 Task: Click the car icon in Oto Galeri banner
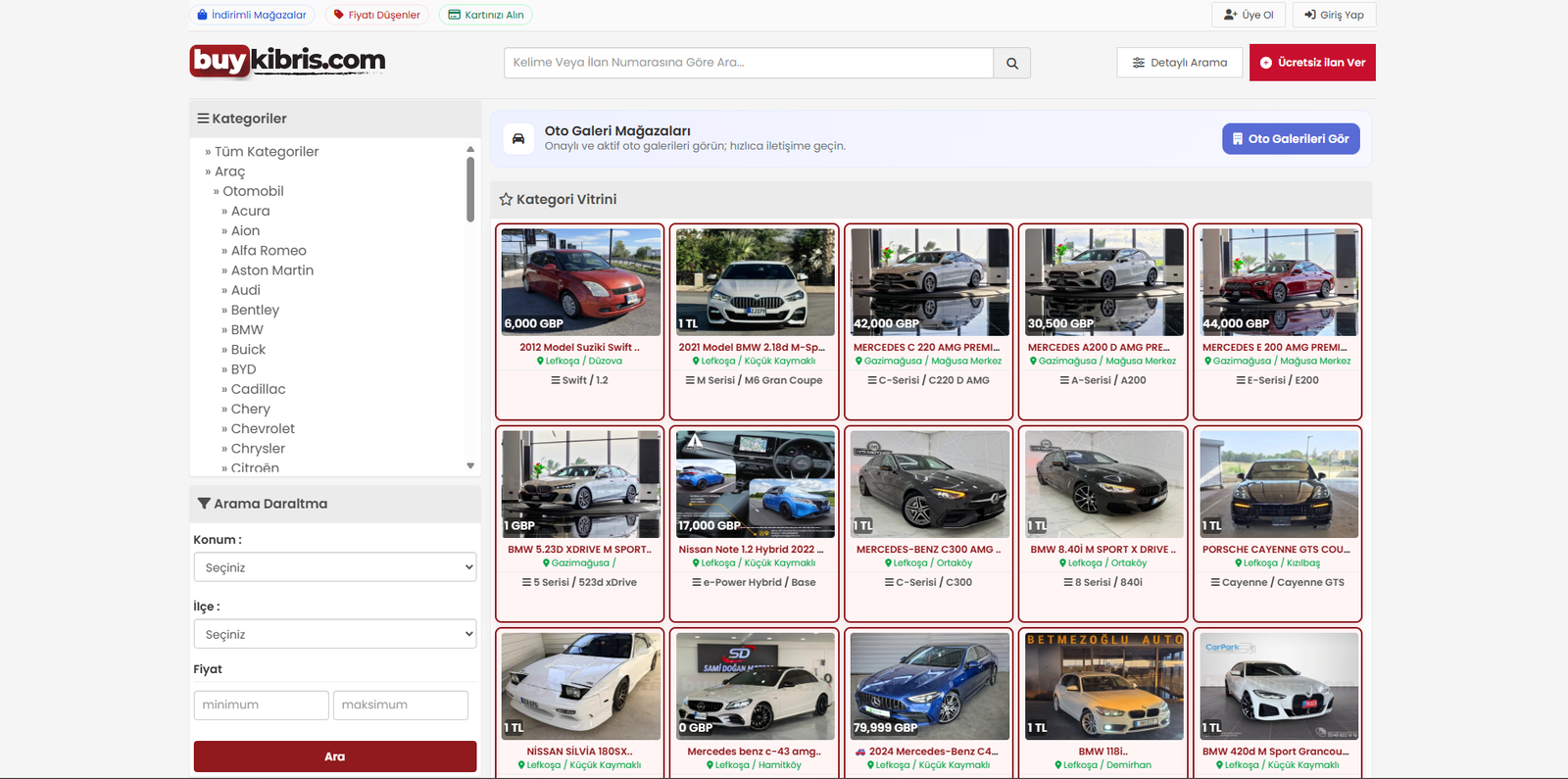518,138
